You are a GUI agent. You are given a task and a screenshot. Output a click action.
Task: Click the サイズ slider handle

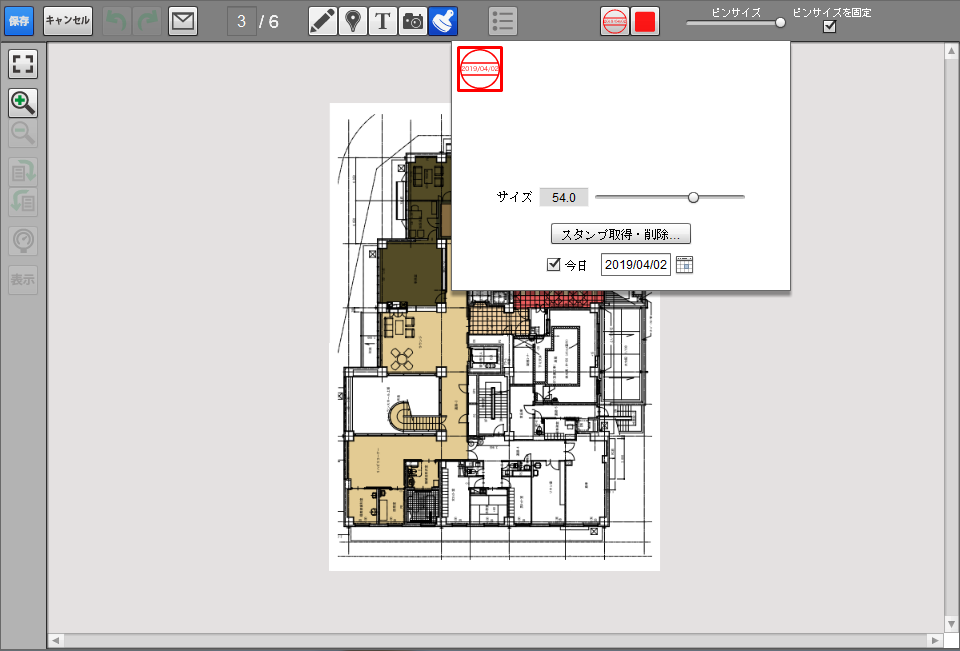[x=693, y=197]
